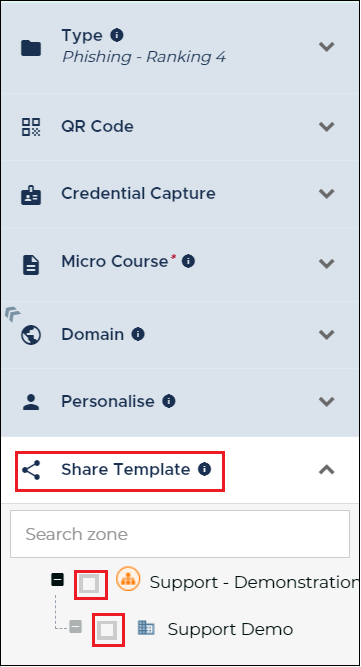This screenshot has height=667, width=361.
Task: Click the info icon beside Micro Course
Action: coord(188,261)
